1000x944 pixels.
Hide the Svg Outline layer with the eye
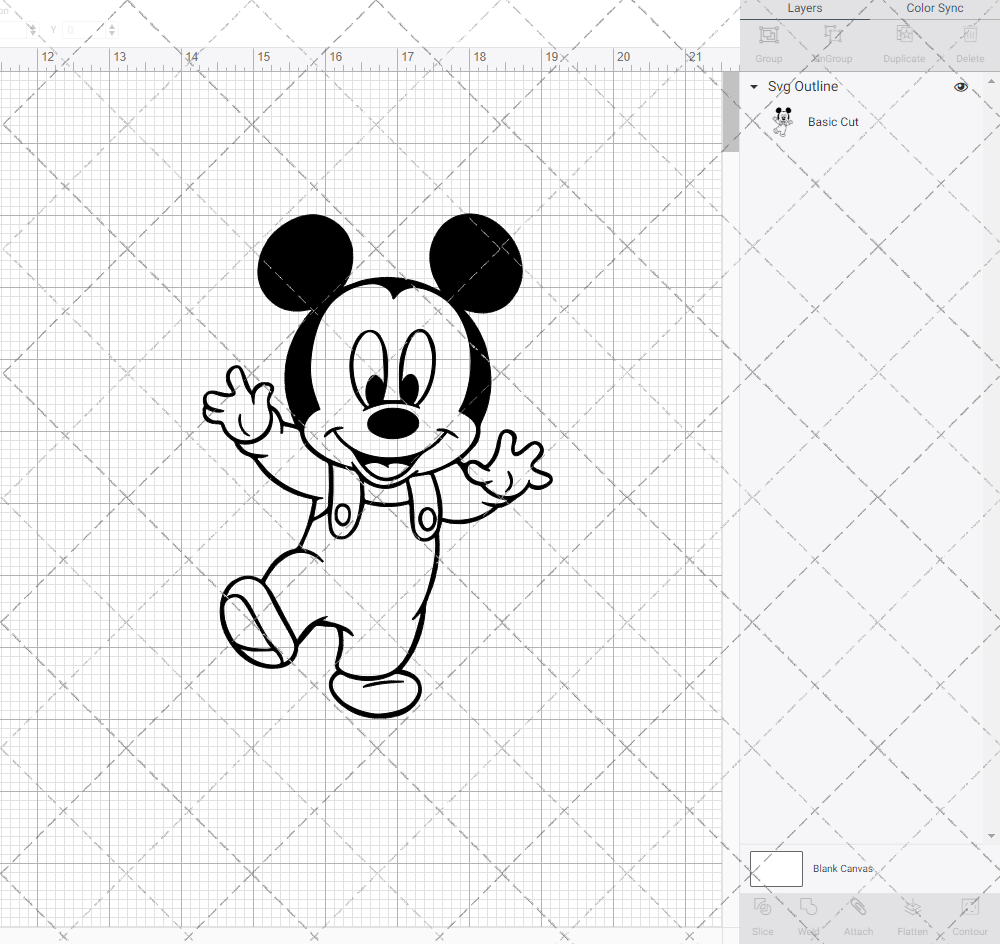[960, 87]
